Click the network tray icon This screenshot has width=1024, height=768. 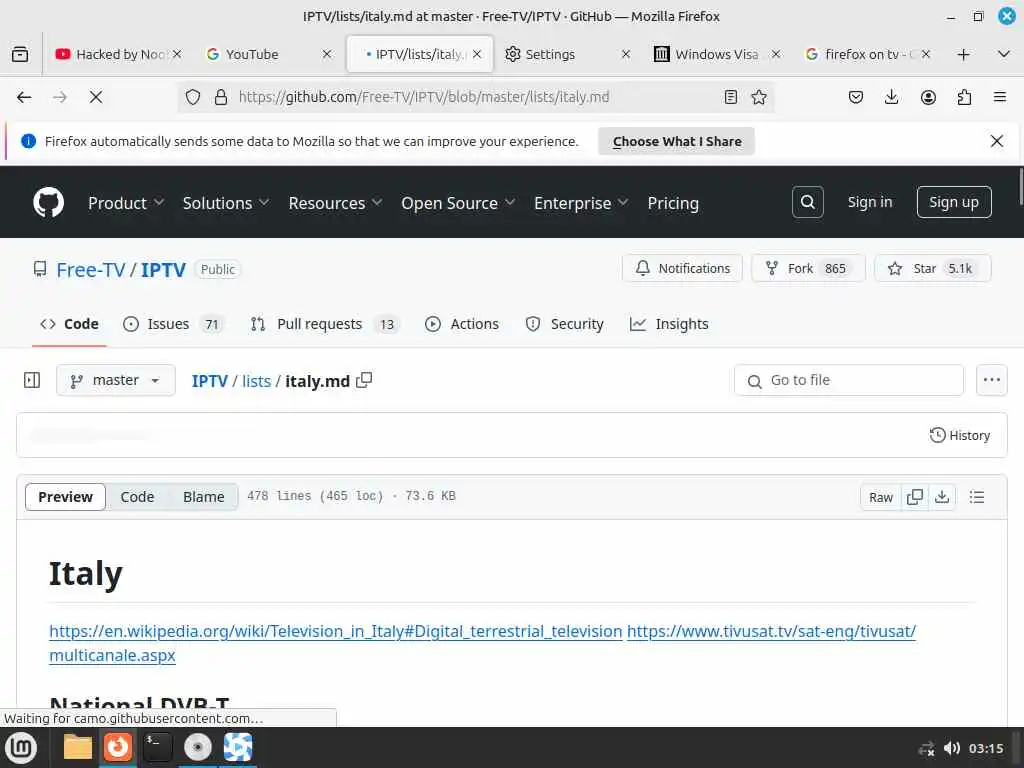click(x=926, y=748)
